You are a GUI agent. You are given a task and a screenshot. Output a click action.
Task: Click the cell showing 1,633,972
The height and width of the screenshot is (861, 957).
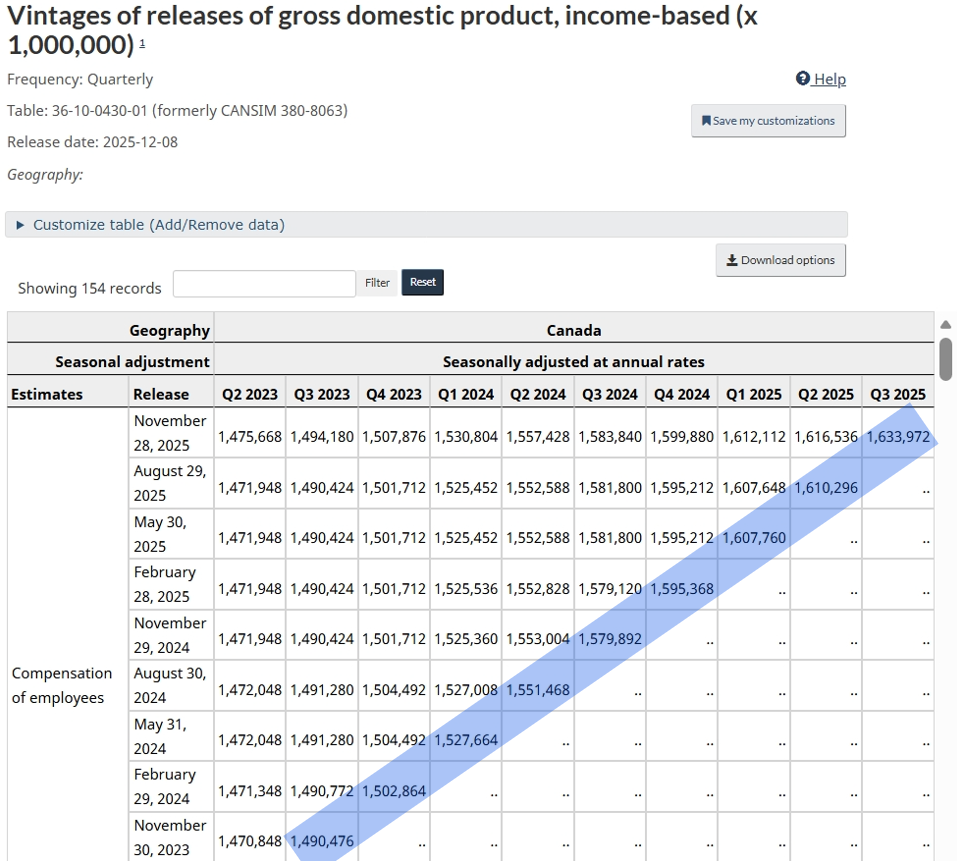click(x=897, y=436)
